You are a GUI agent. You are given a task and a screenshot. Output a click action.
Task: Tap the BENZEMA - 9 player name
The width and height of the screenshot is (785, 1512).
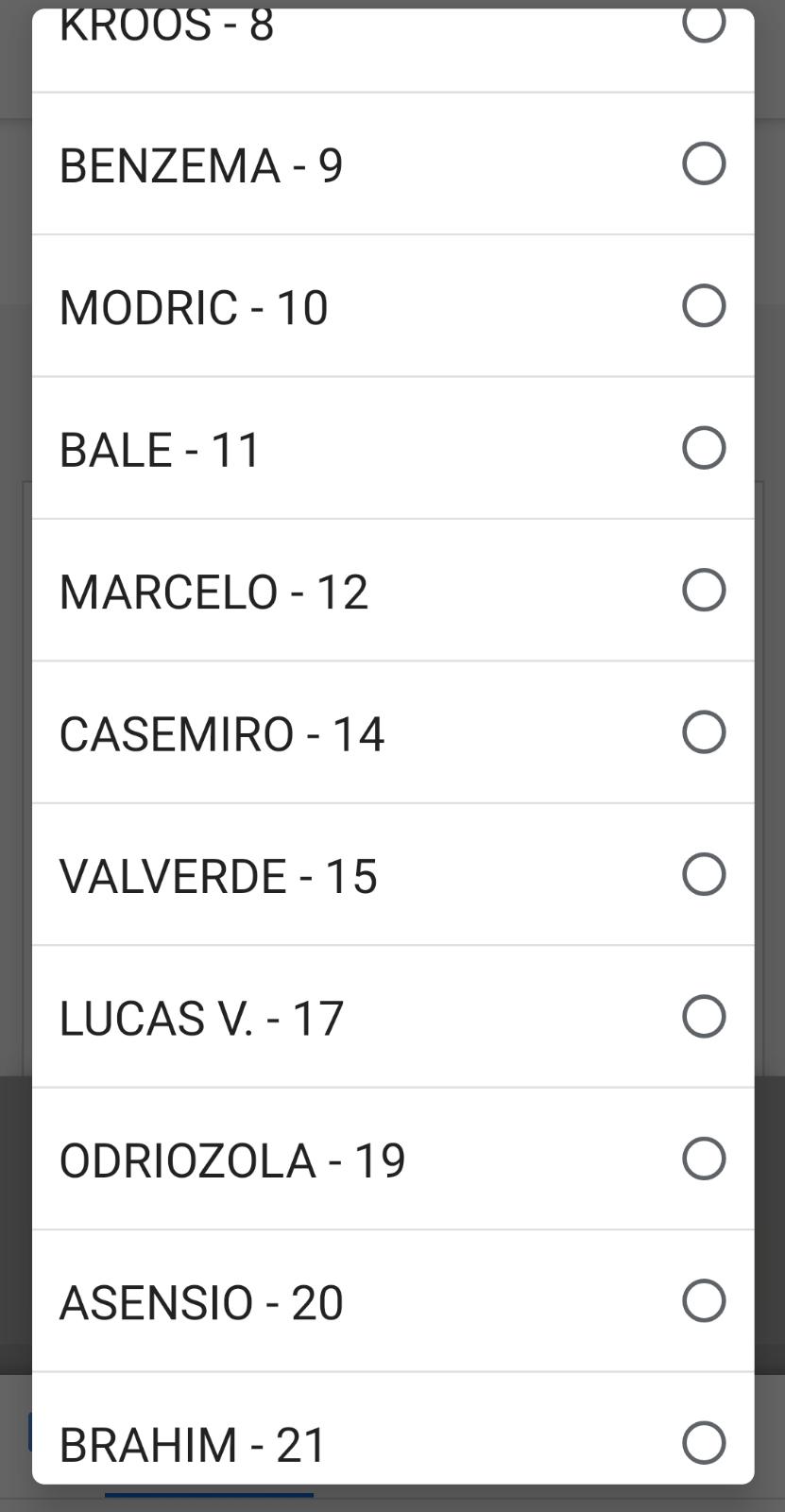point(201,165)
